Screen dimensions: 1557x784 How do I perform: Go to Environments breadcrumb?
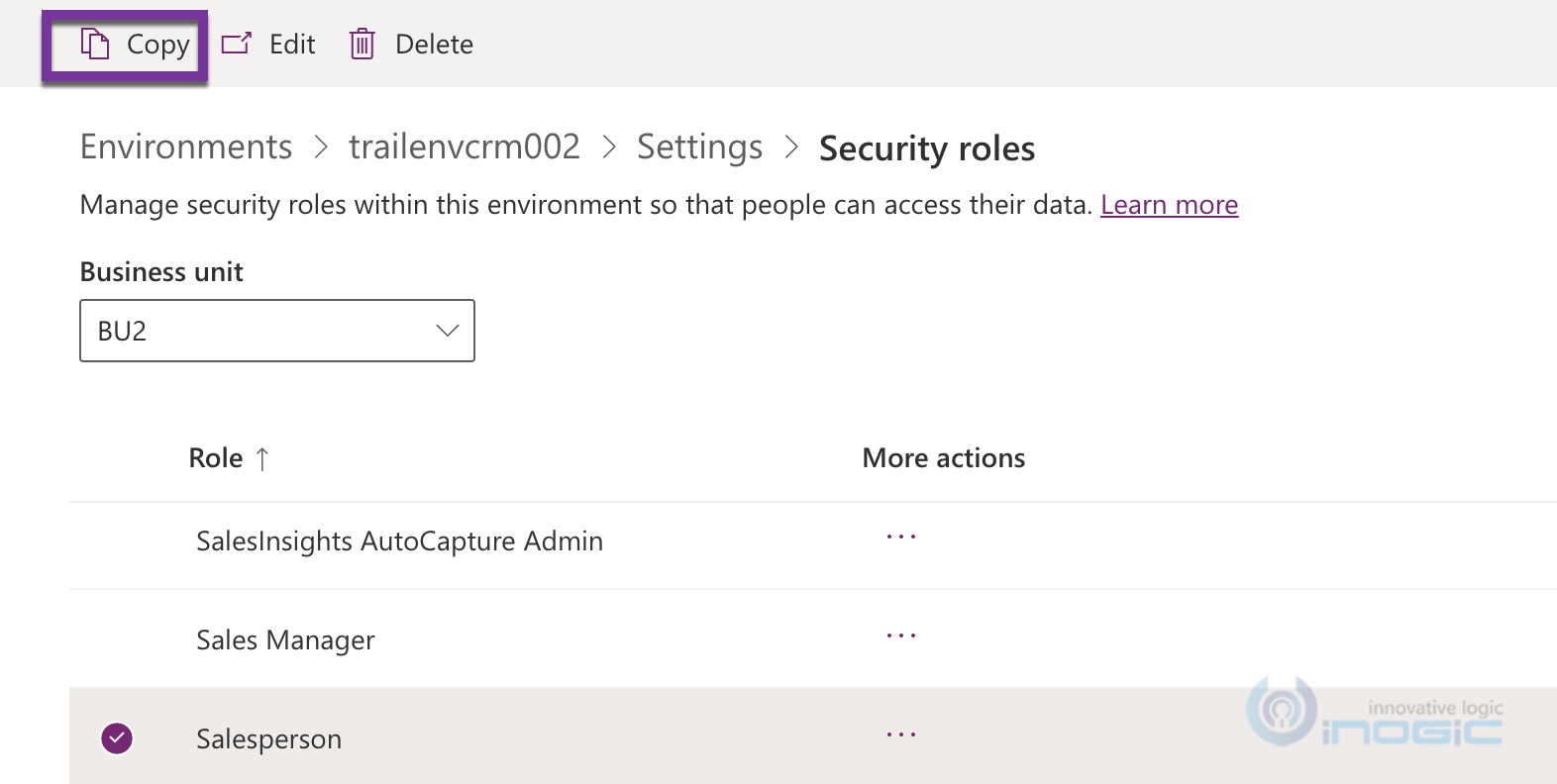[186, 147]
